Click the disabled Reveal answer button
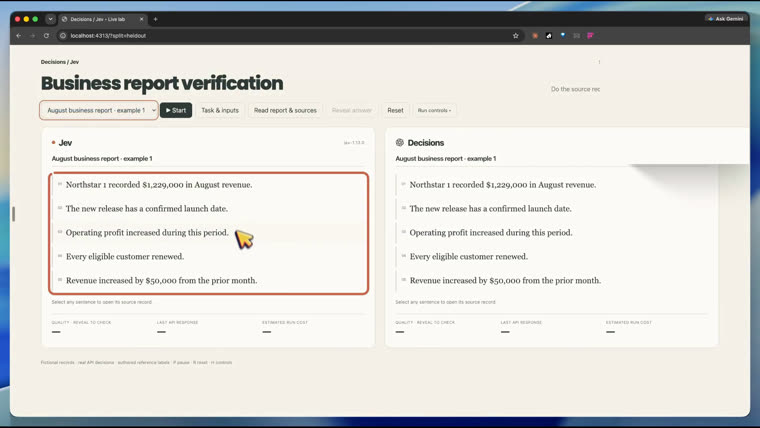The image size is (760, 428). click(x=352, y=110)
